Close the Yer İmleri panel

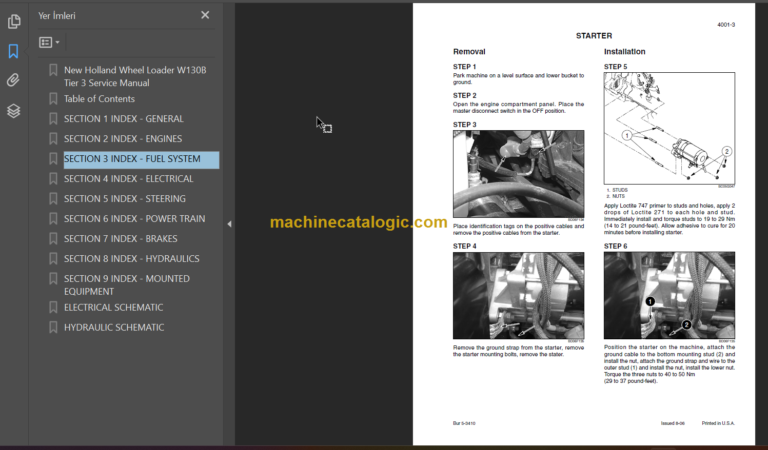205,15
